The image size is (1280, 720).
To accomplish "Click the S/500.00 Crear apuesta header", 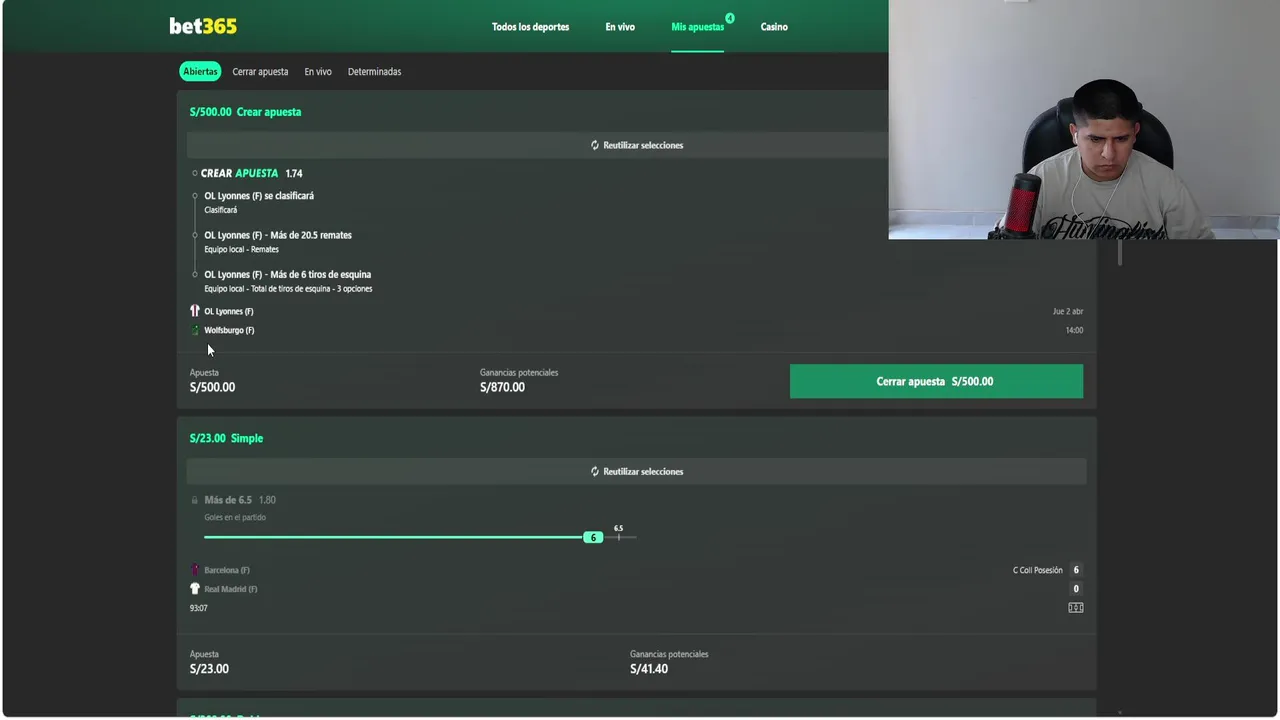I will (245, 112).
